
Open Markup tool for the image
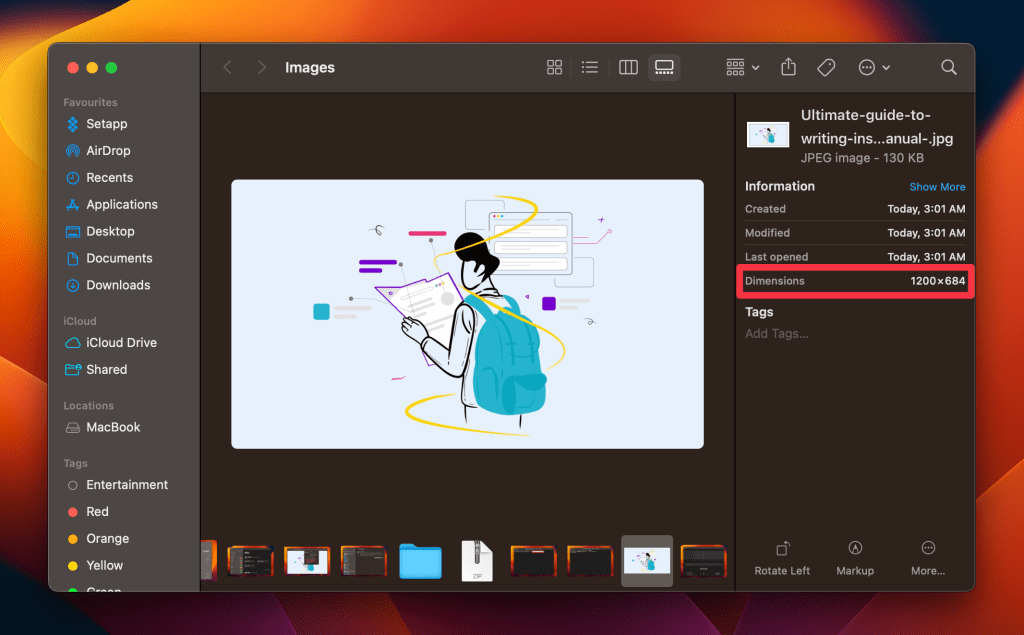(855, 558)
